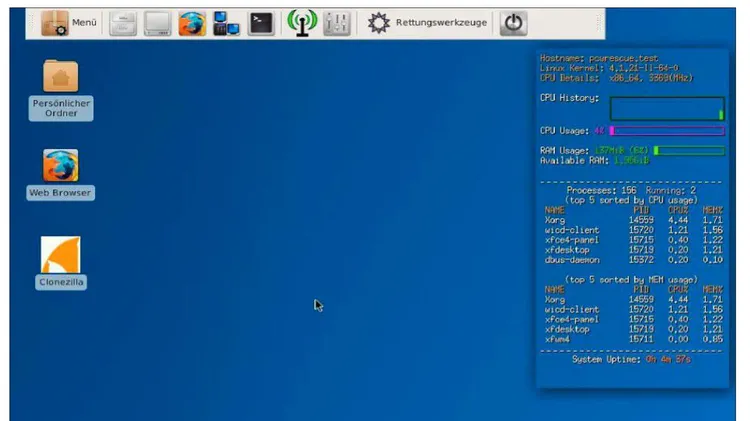Open the Persönlicher Ordner desktop folder
The image size is (750, 421).
pyautogui.click(x=61, y=89)
